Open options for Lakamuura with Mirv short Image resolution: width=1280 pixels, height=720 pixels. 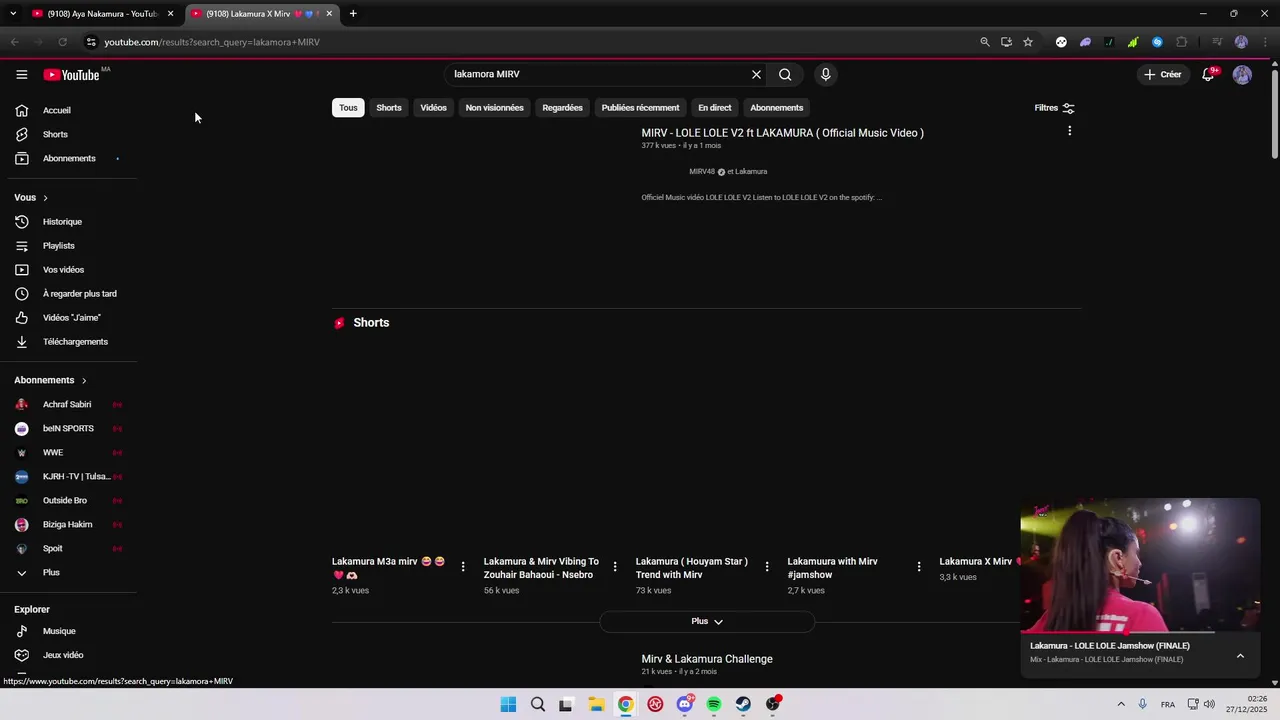(x=919, y=567)
